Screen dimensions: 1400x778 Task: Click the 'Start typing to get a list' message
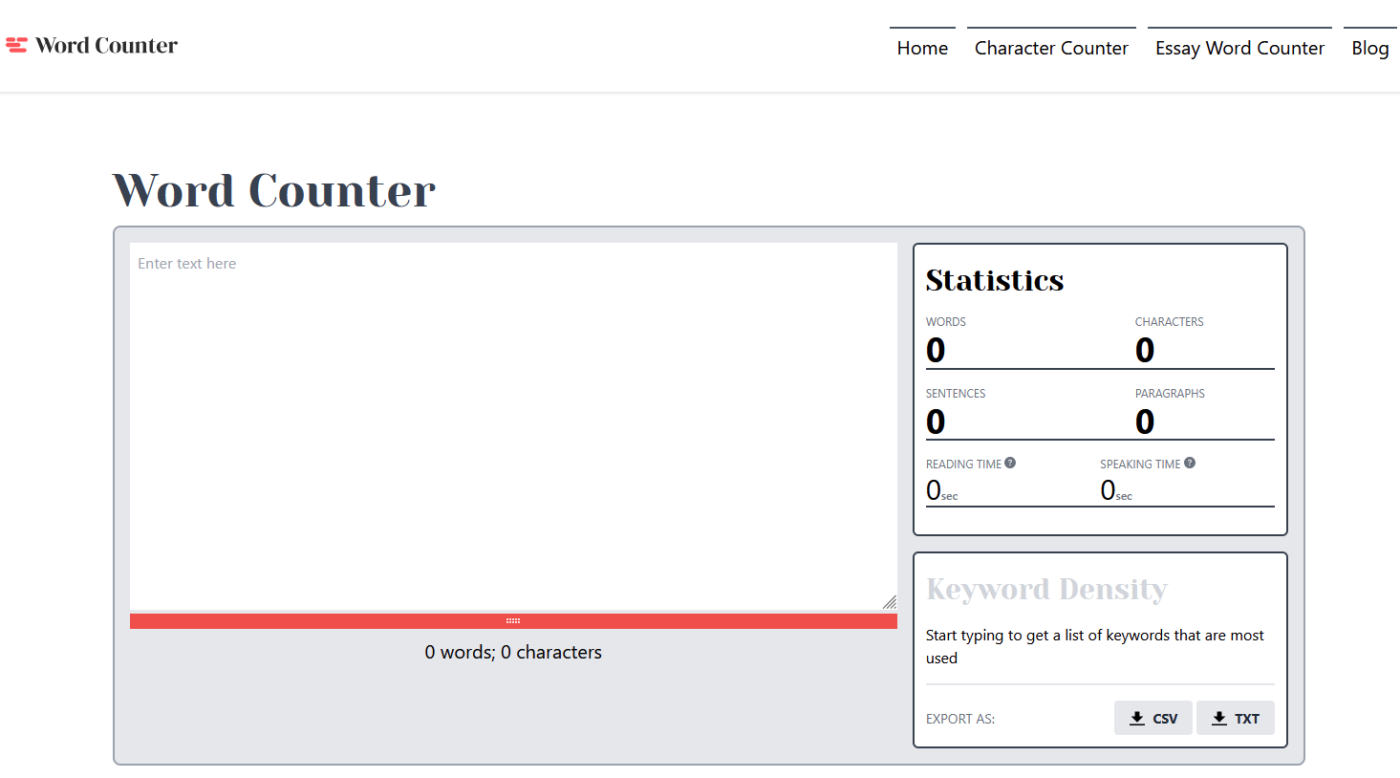[1095, 646]
